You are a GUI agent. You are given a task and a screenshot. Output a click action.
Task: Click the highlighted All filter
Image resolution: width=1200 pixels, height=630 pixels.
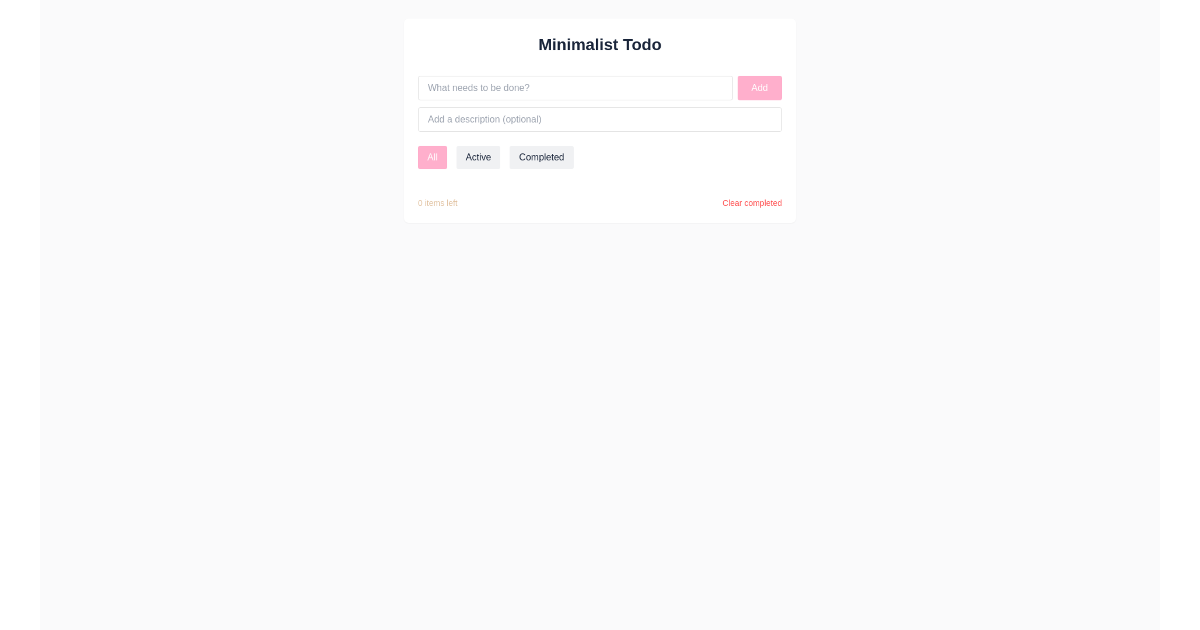432,157
